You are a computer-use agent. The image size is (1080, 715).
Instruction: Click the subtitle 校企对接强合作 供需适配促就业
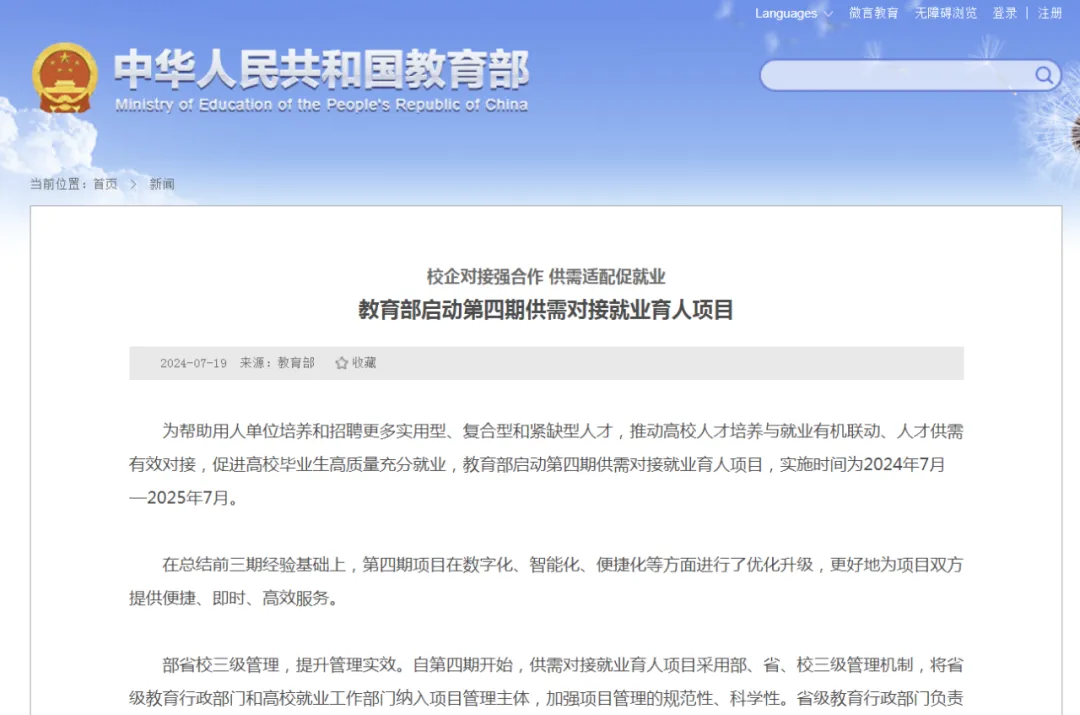coord(546,277)
